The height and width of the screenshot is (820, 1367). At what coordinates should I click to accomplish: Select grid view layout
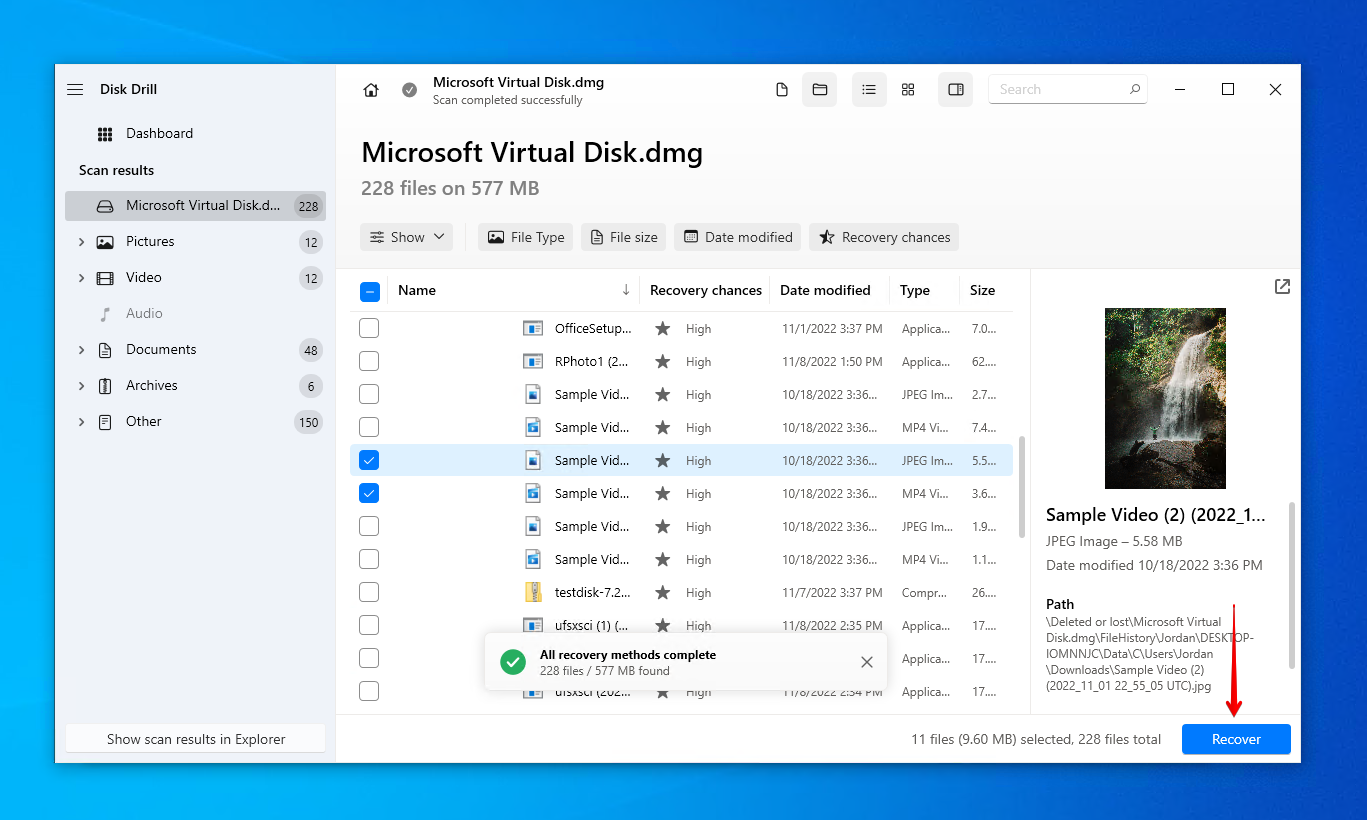point(908,90)
